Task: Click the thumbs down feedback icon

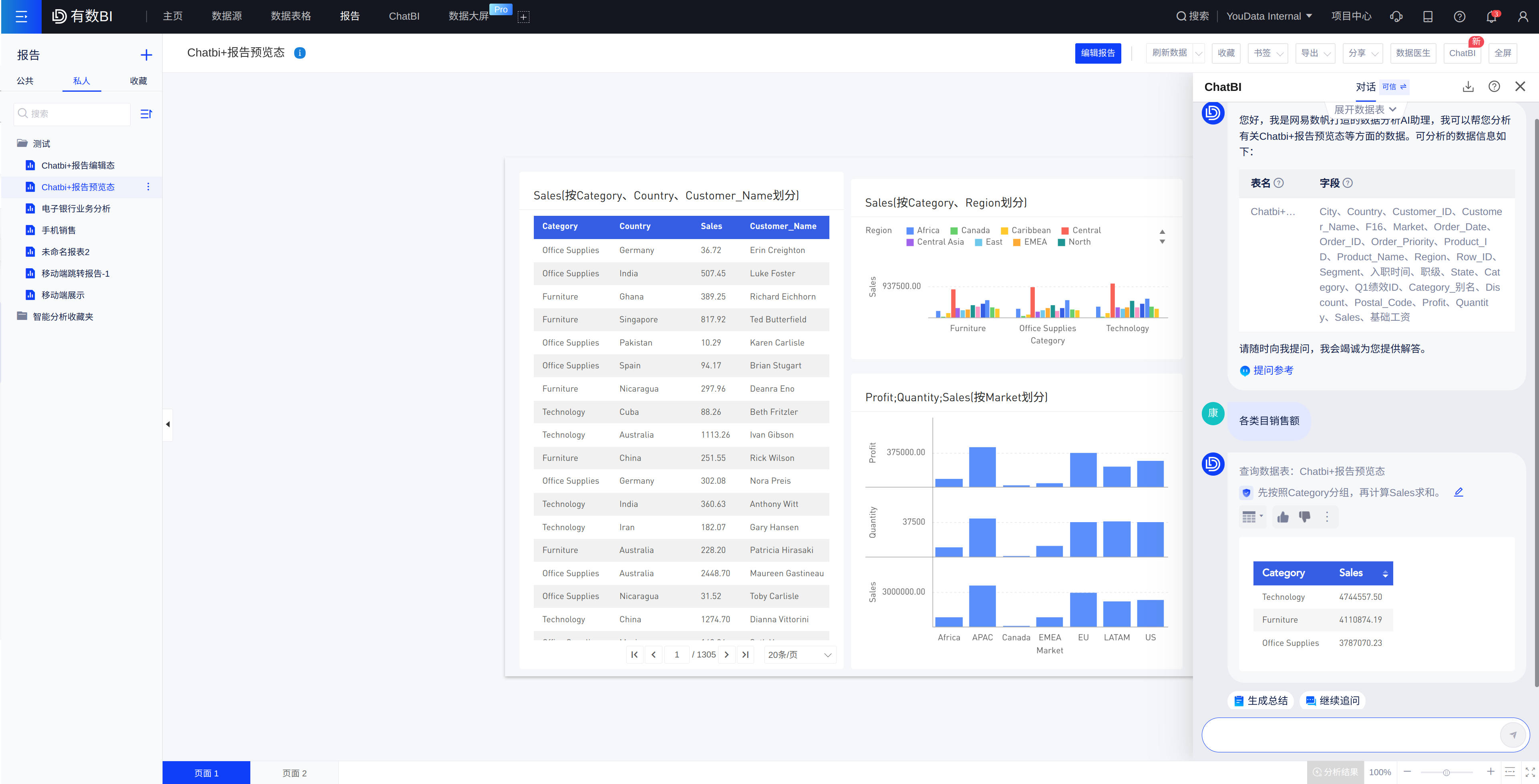Action: click(x=1305, y=517)
